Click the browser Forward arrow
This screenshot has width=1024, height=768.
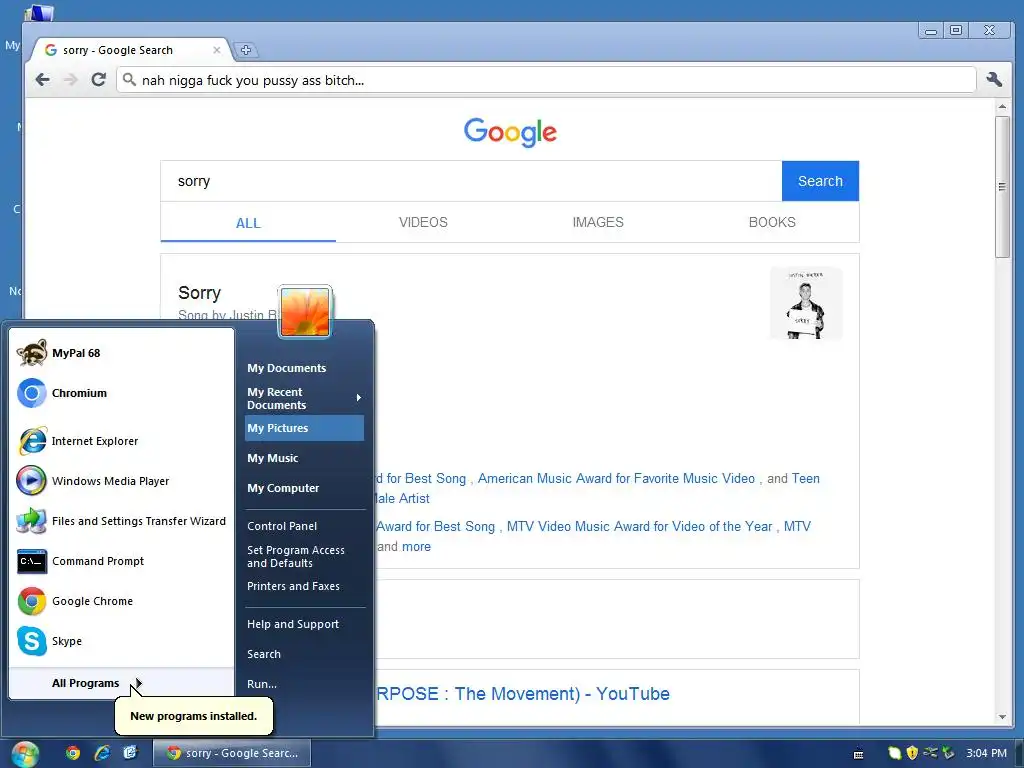pyautogui.click(x=71, y=80)
